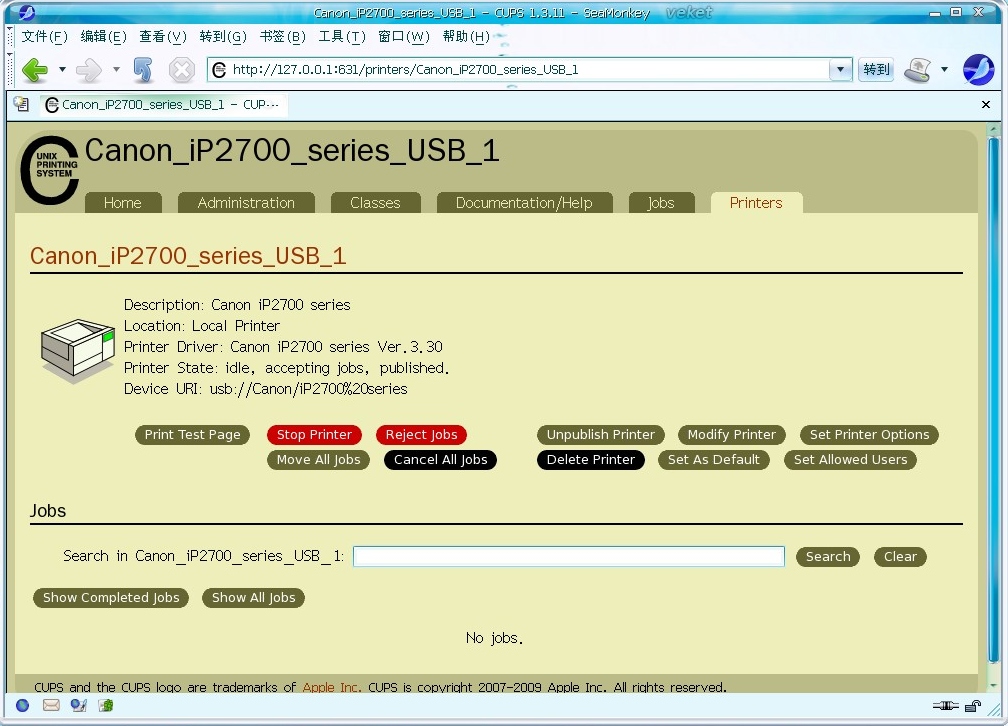The image size is (1008, 726).
Task: Expand the address bar URL dropdown
Action: tap(840, 69)
